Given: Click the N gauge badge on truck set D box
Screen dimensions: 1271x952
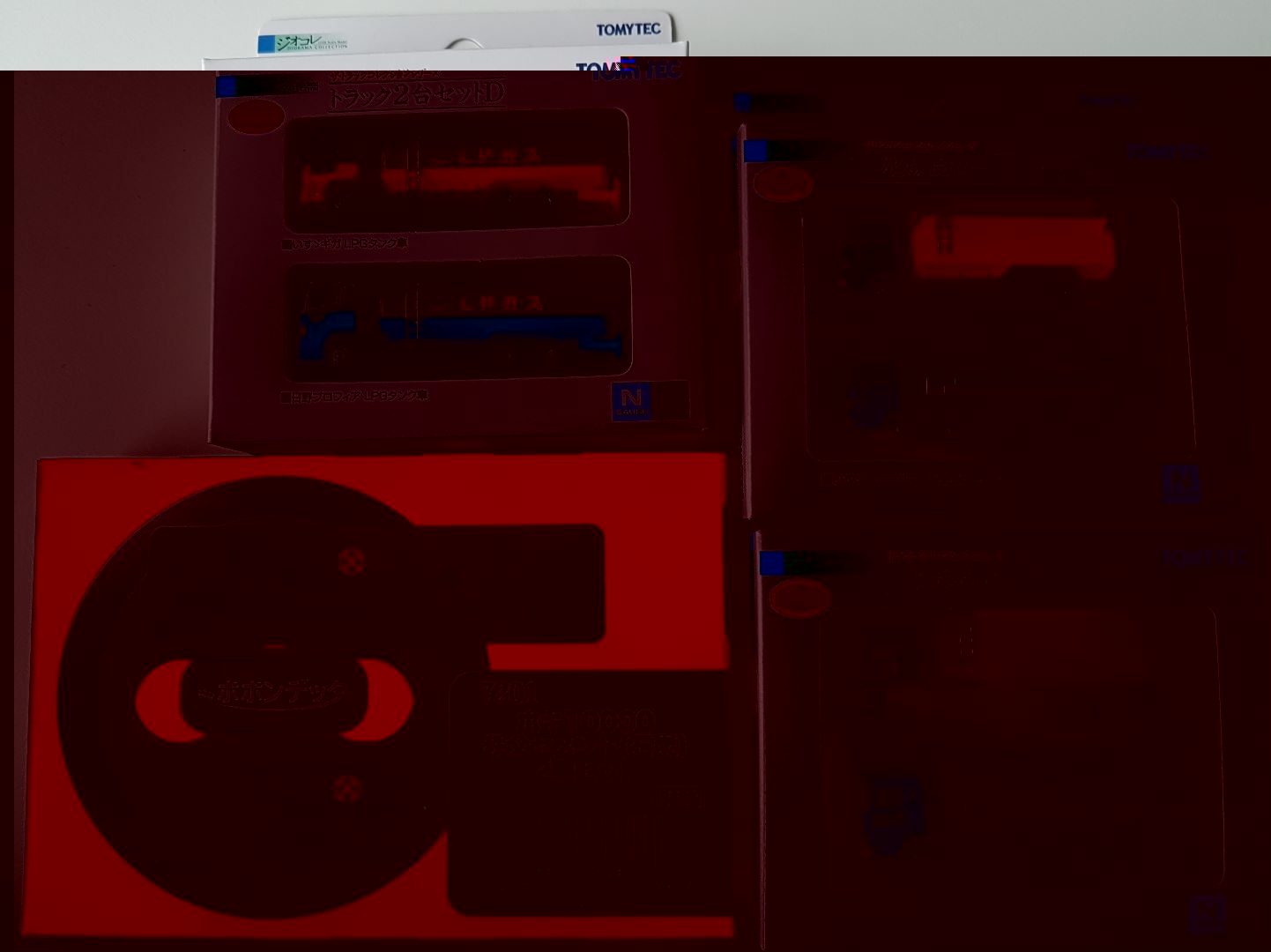Looking at the screenshot, I should (x=631, y=402).
